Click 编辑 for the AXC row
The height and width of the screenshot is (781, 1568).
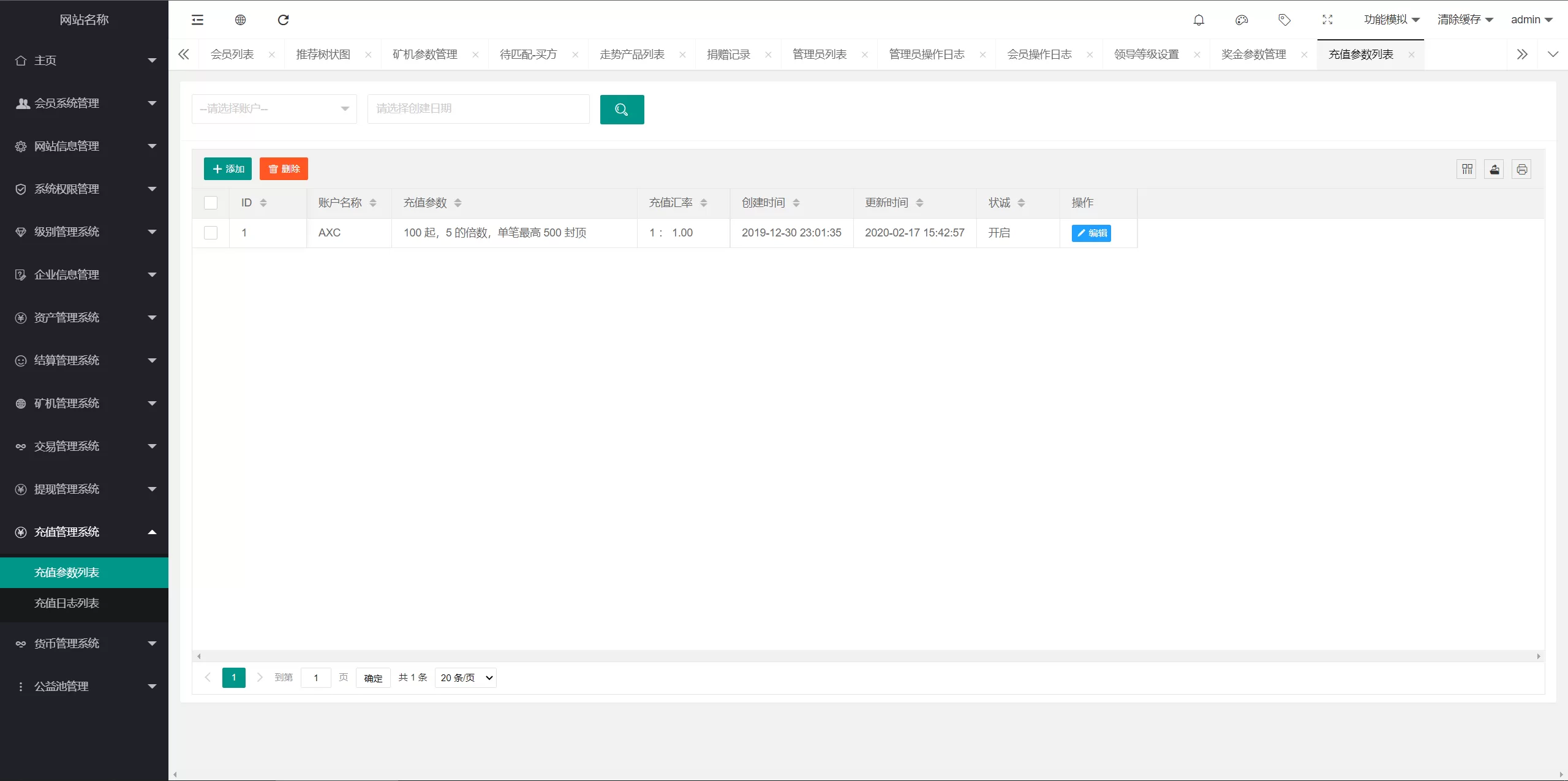coord(1091,233)
